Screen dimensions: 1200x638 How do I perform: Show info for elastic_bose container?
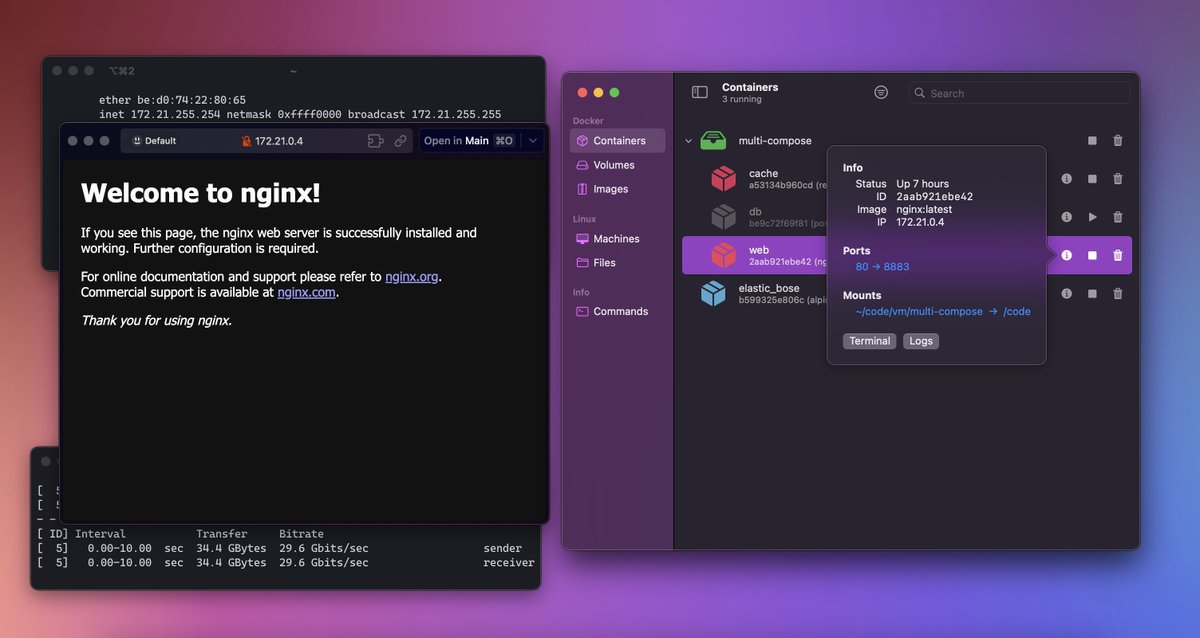point(1066,294)
